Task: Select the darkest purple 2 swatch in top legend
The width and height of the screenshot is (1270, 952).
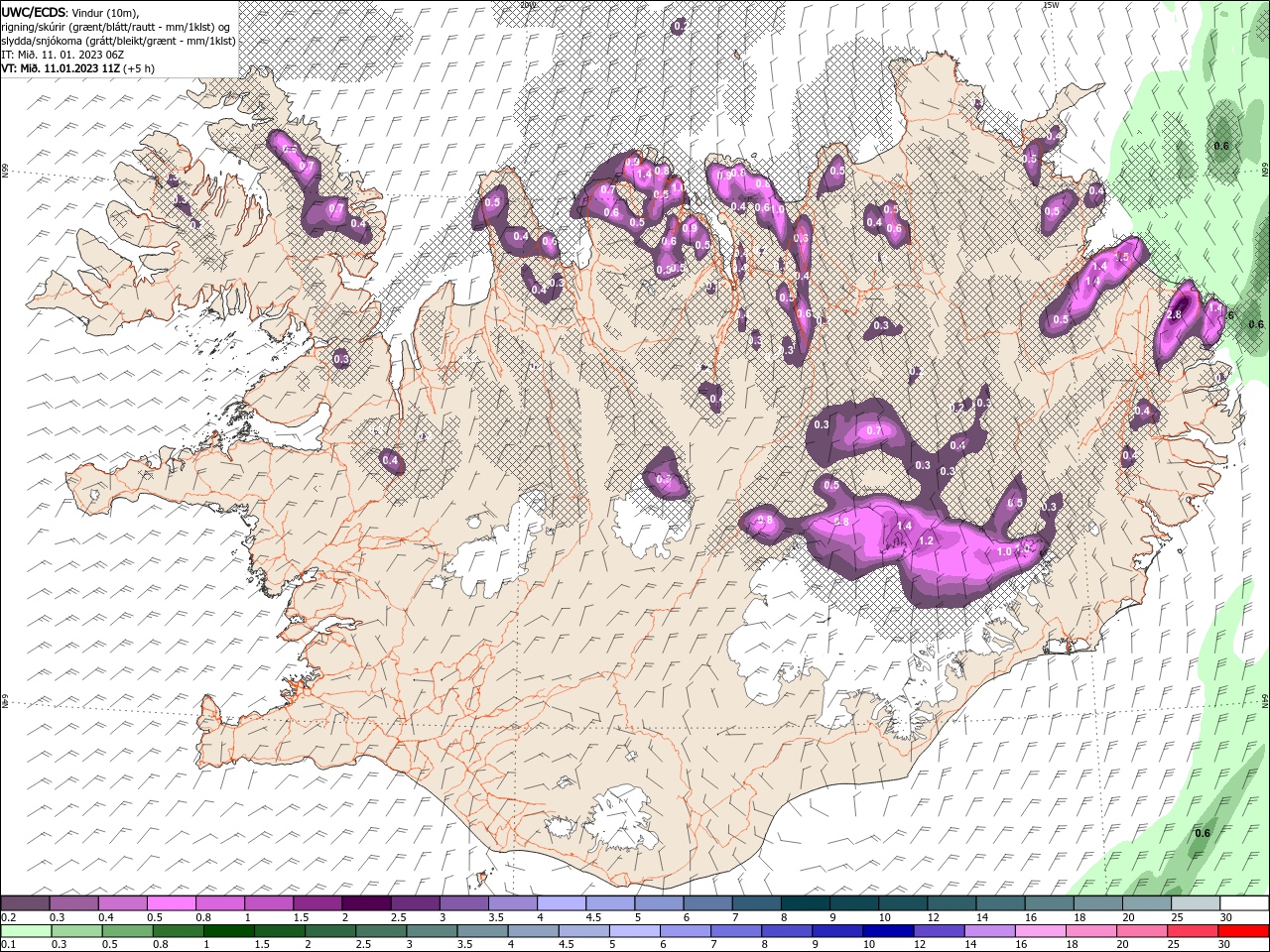Action: coord(365,903)
